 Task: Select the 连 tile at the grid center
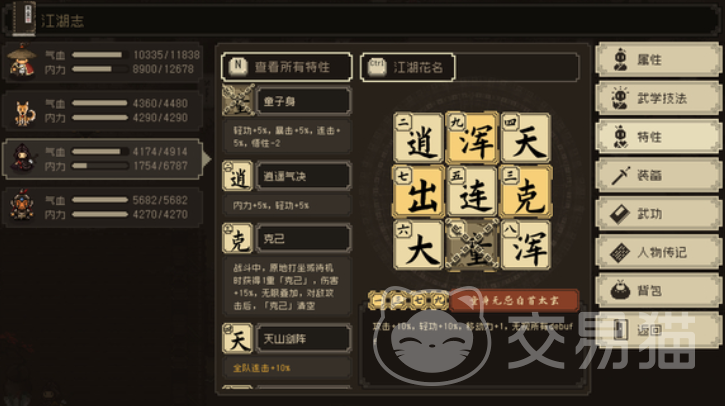[x=472, y=191]
